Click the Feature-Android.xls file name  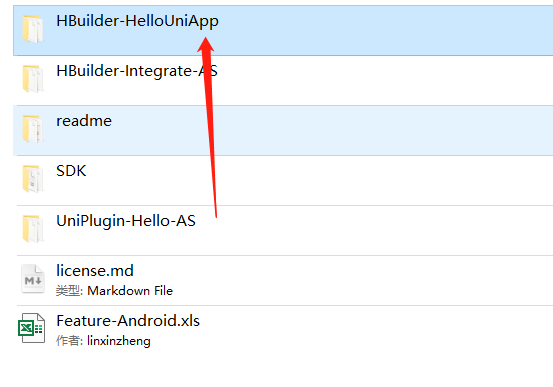pyautogui.click(x=128, y=321)
